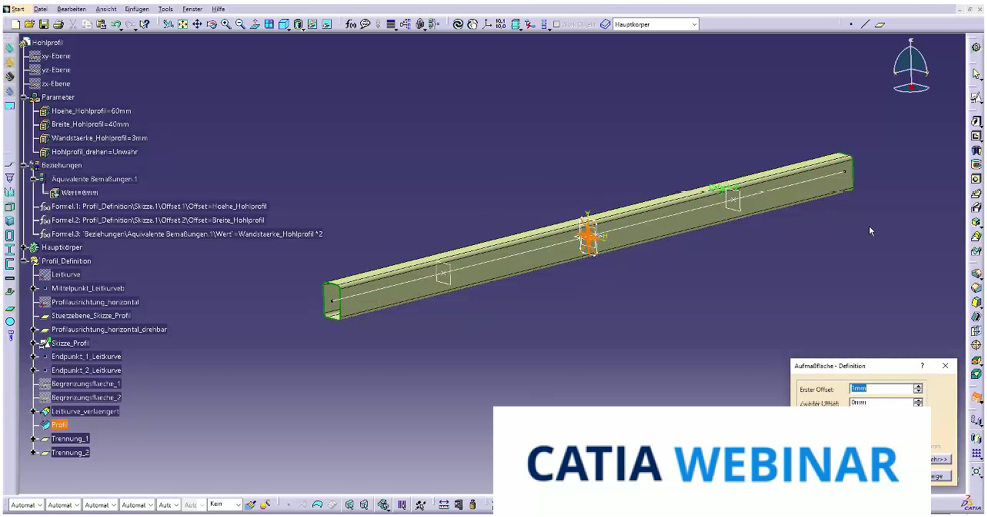Image resolution: width=987 pixels, height=517 pixels.
Task: Select Wandstaerke_Hohlprofil=3mm parameter
Action: point(99,138)
